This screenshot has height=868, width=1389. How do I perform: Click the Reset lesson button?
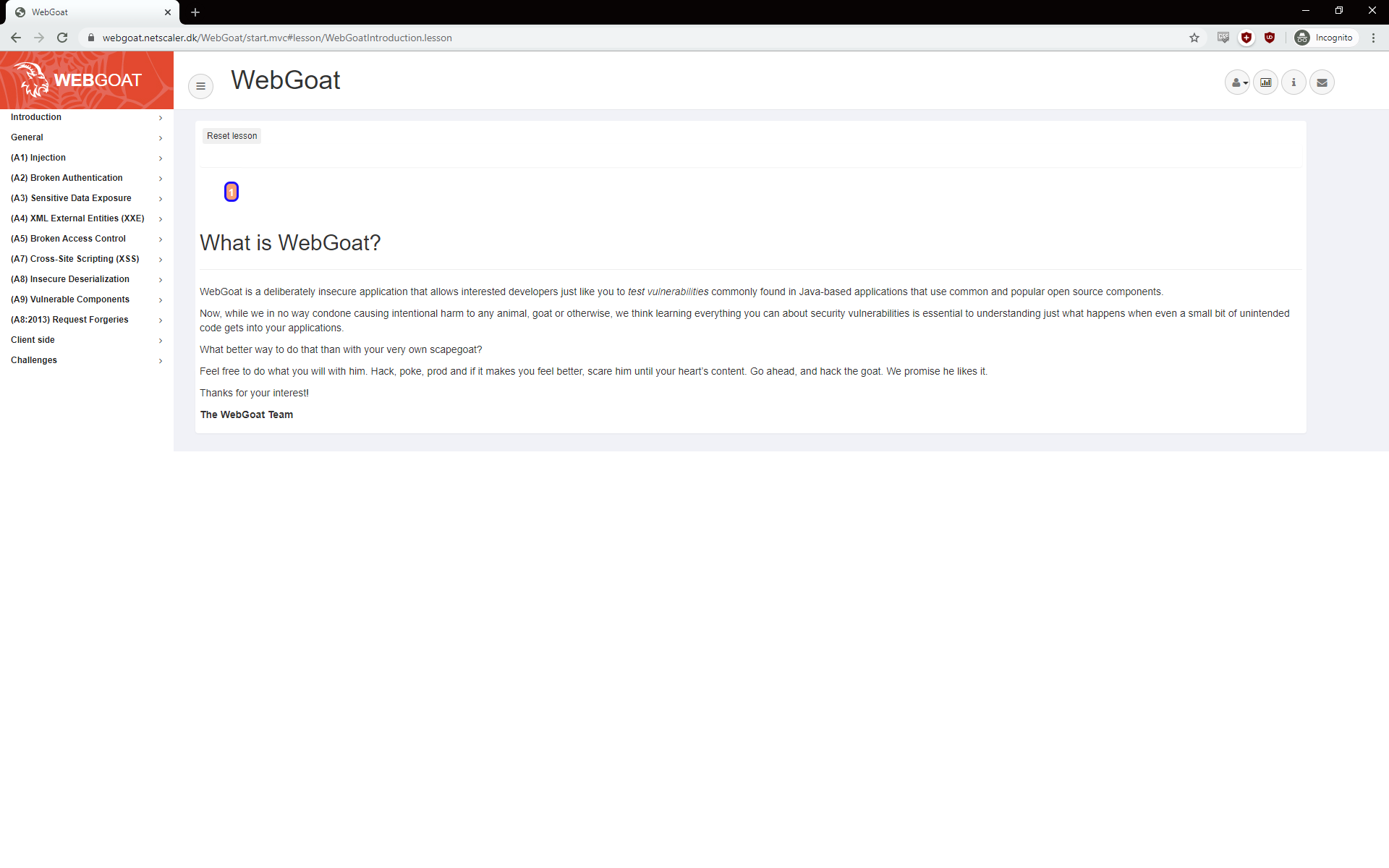(231, 136)
